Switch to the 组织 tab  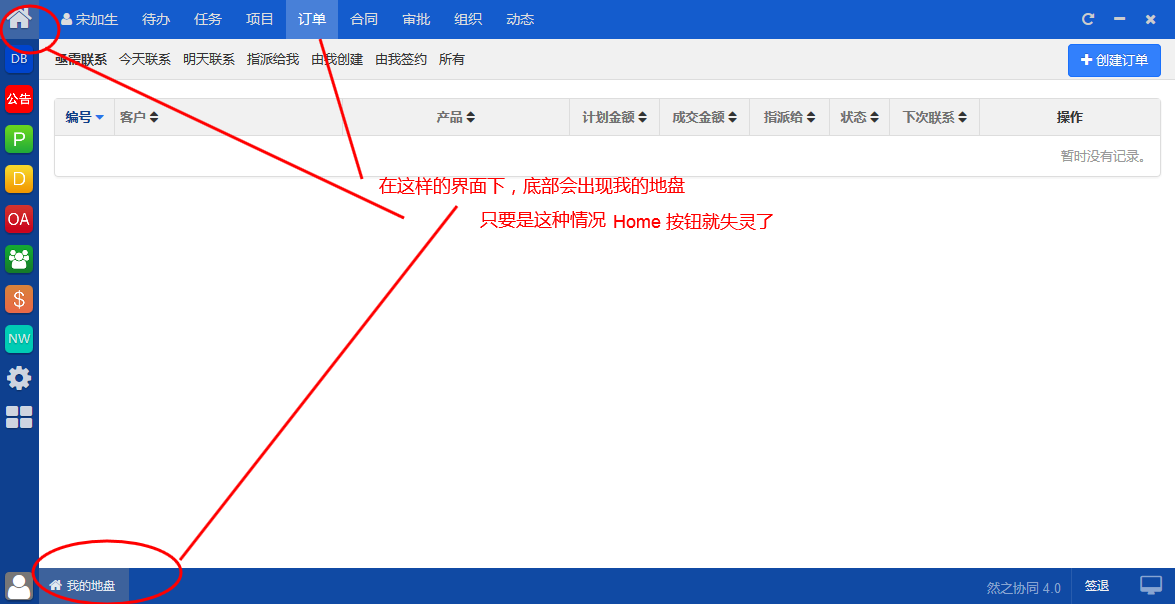(468, 19)
